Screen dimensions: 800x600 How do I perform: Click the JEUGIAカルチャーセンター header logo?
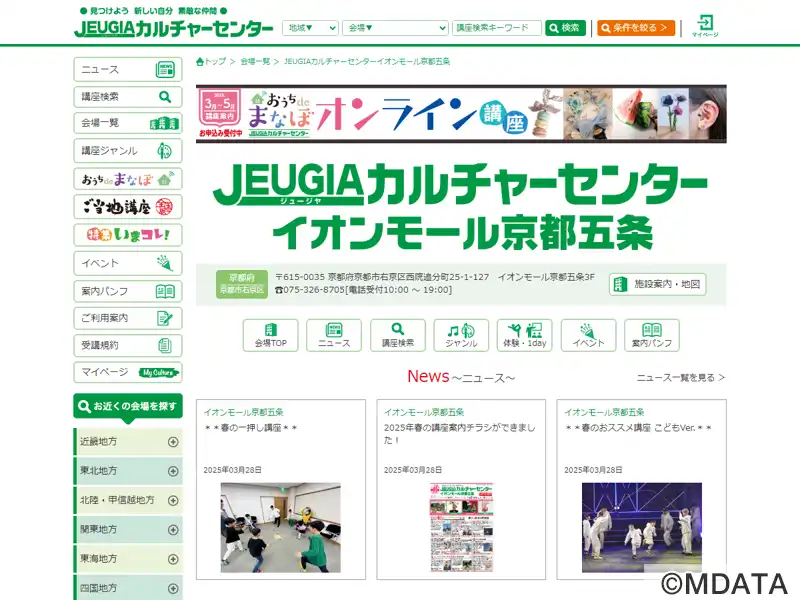[x=173, y=28]
